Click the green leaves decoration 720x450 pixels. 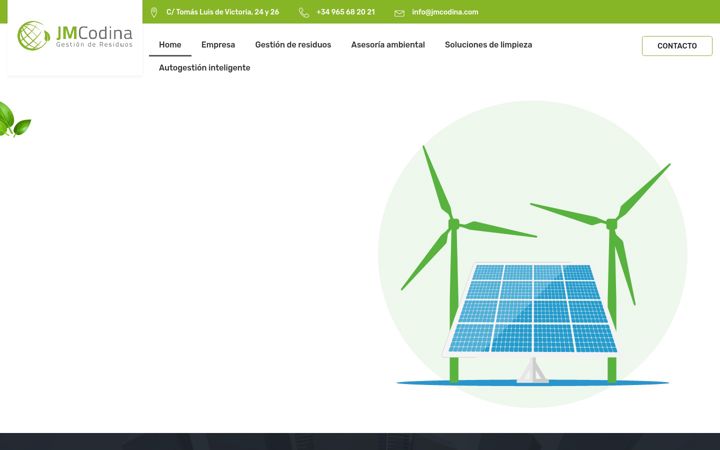(15, 119)
